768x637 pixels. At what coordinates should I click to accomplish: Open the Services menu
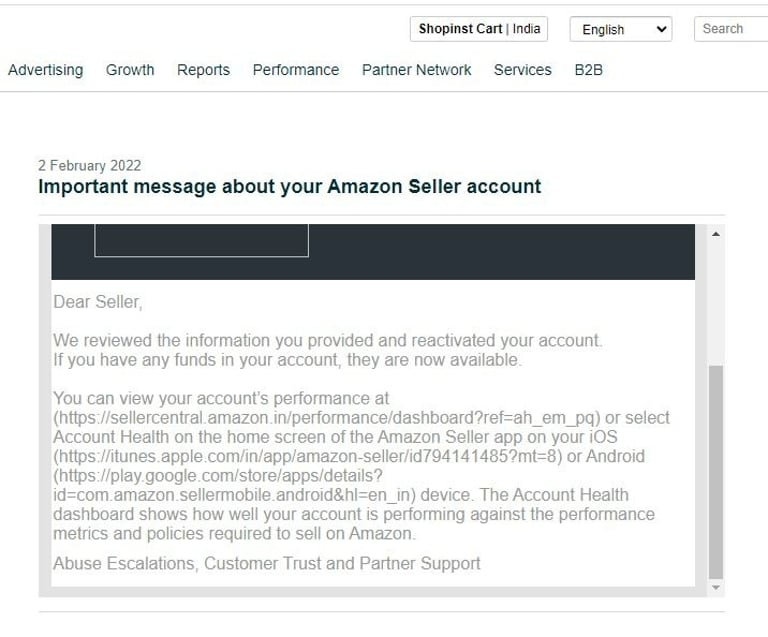click(x=523, y=70)
